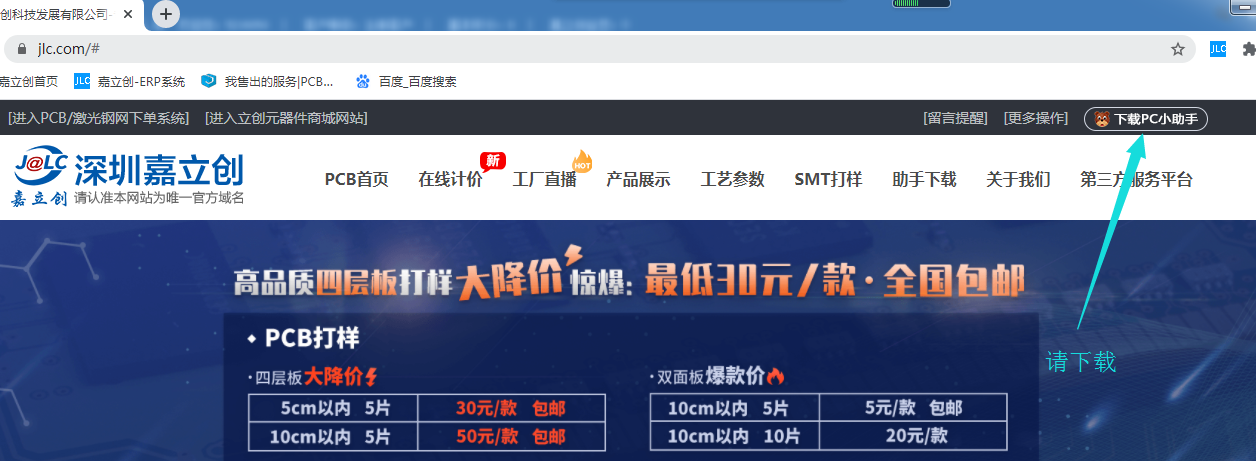Click the new tab plus button
The height and width of the screenshot is (461, 1256).
166,14
